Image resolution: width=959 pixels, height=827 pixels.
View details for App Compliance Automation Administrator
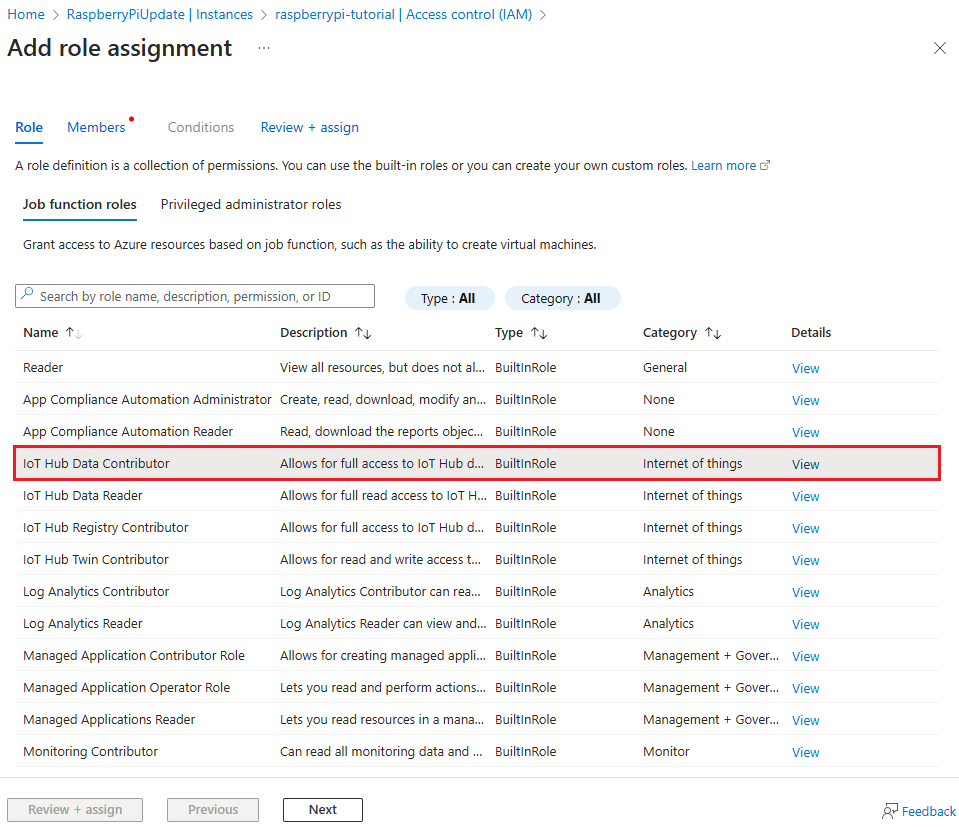coord(805,400)
